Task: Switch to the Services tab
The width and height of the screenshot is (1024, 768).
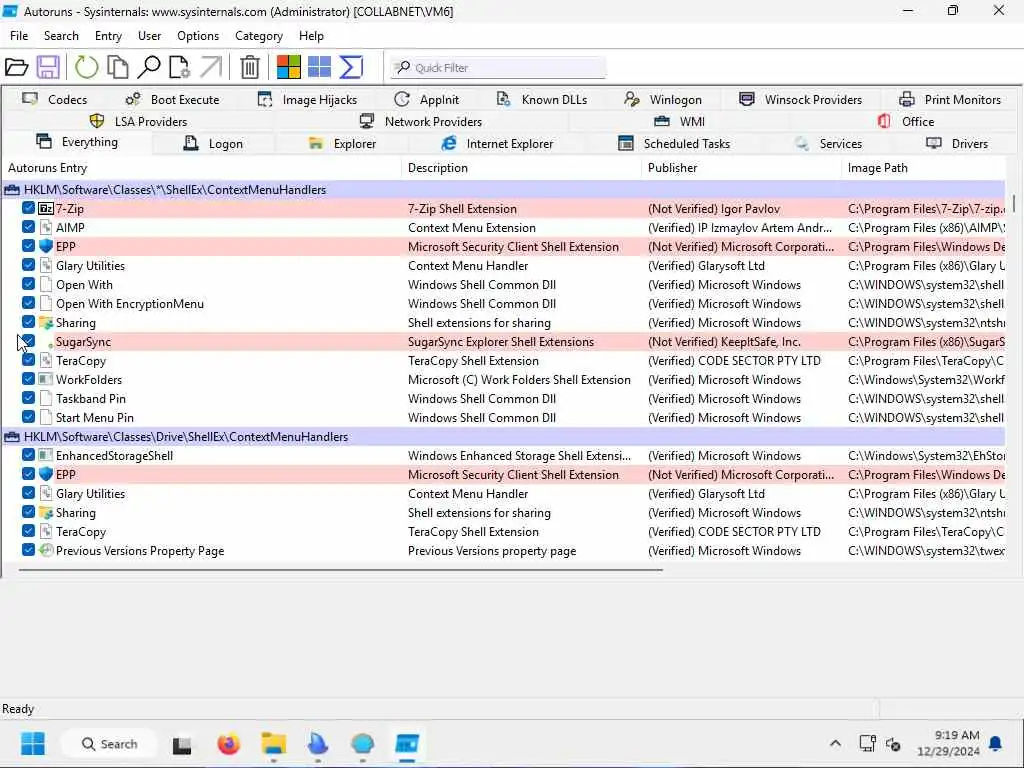Action: (x=829, y=144)
